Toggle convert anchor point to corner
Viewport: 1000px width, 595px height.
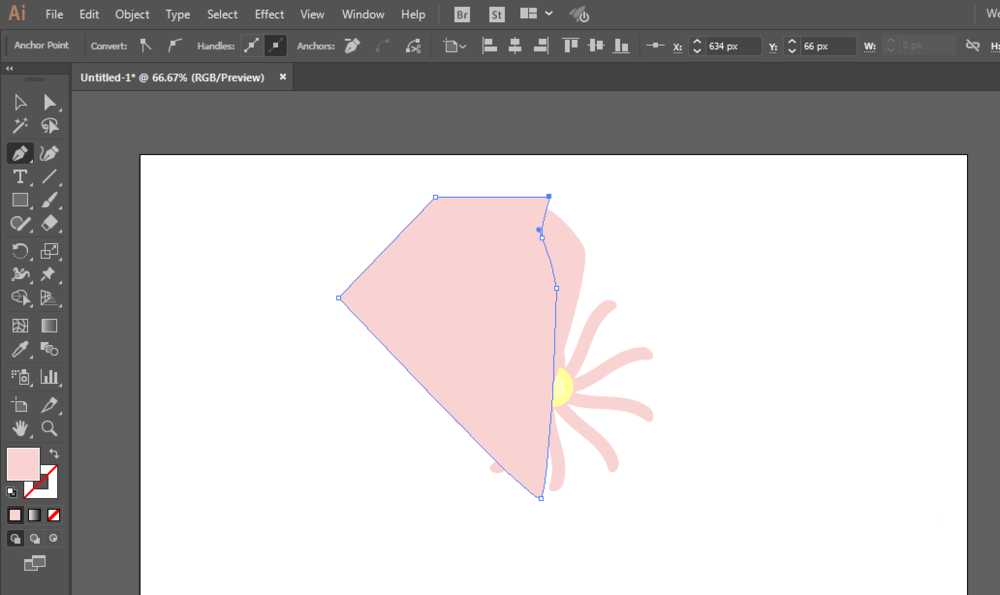click(x=146, y=46)
